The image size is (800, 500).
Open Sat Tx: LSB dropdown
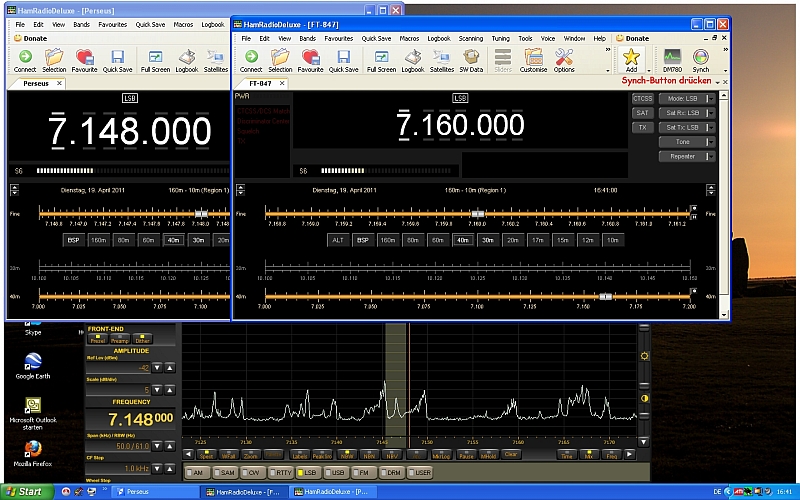click(x=687, y=127)
